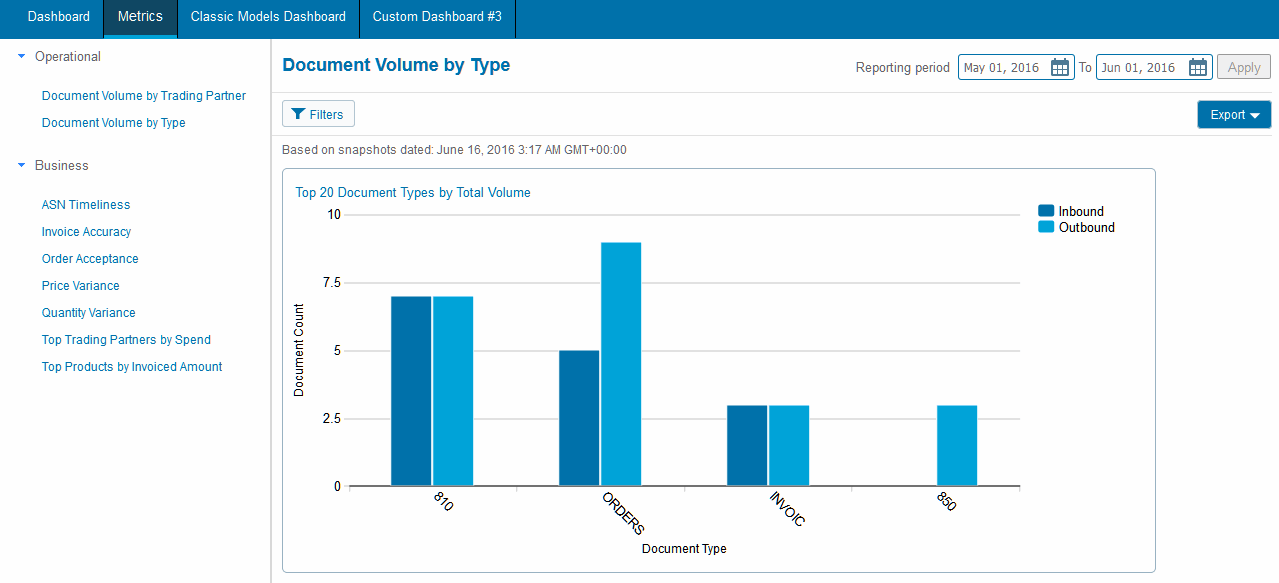Click the start date input field
1279x583 pixels.
tap(1002, 68)
